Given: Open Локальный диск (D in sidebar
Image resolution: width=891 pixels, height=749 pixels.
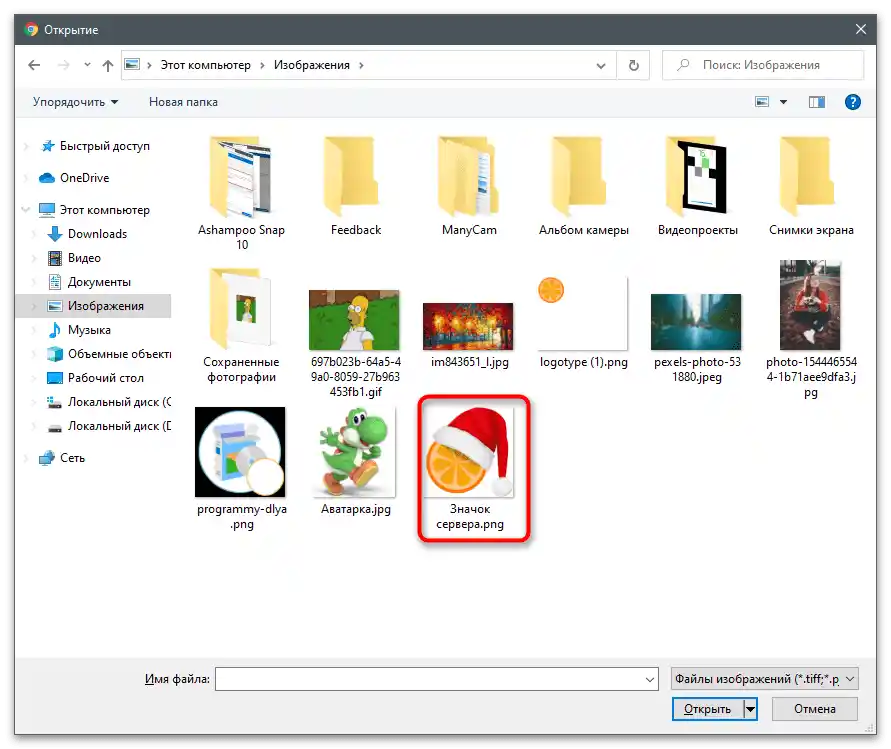Looking at the screenshot, I should [x=119, y=426].
